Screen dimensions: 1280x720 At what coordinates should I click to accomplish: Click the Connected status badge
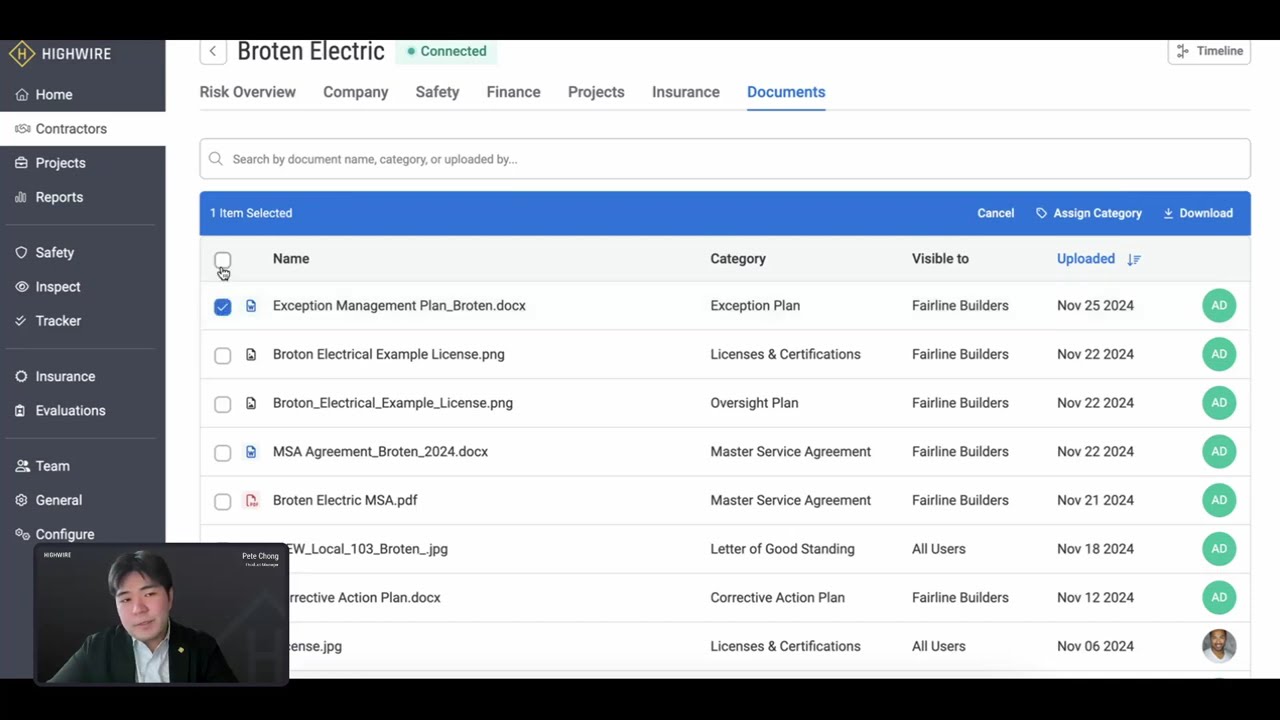[x=446, y=51]
